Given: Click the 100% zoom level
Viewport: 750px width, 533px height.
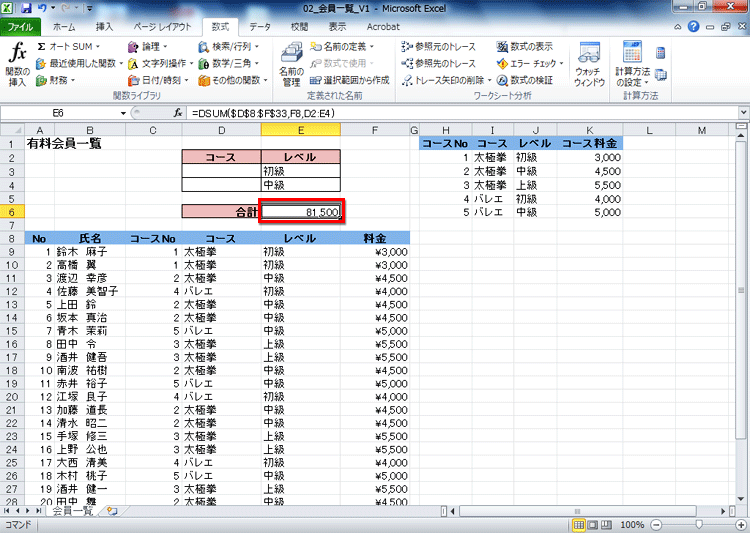Looking at the screenshot, I should [x=632, y=525].
